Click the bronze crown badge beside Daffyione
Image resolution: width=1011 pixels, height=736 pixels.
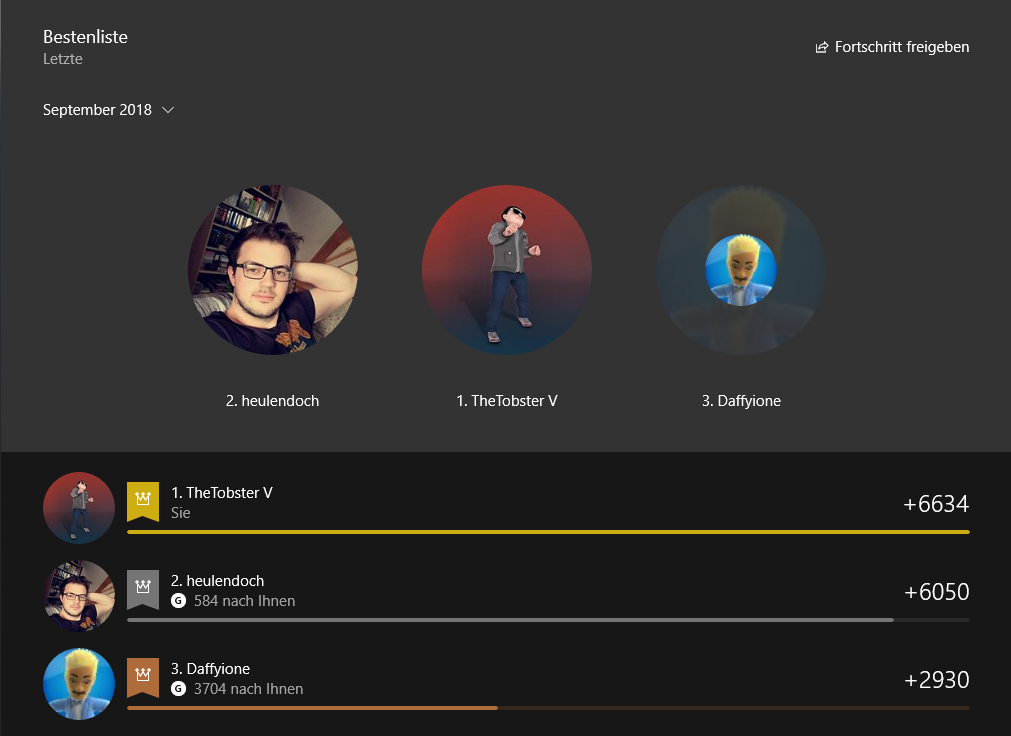tap(143, 677)
